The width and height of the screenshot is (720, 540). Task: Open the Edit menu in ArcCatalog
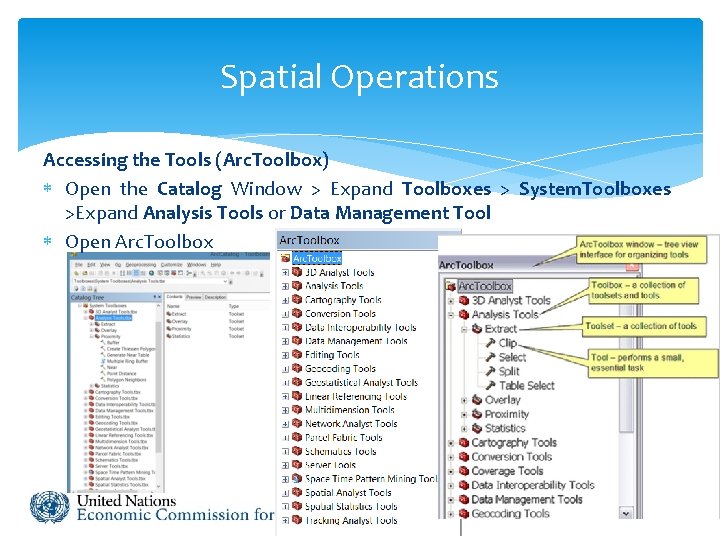point(92,265)
